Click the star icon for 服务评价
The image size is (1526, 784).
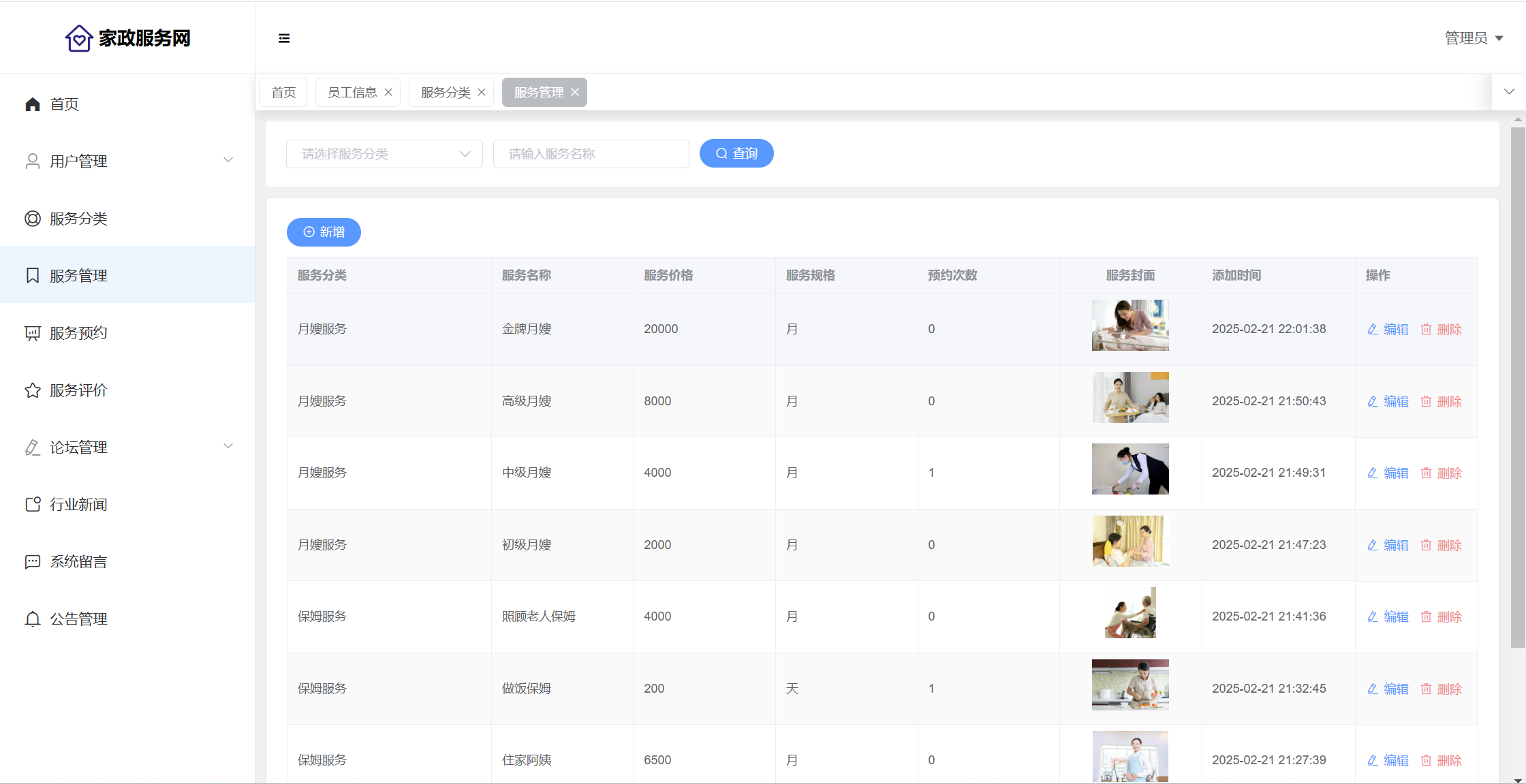point(33,390)
